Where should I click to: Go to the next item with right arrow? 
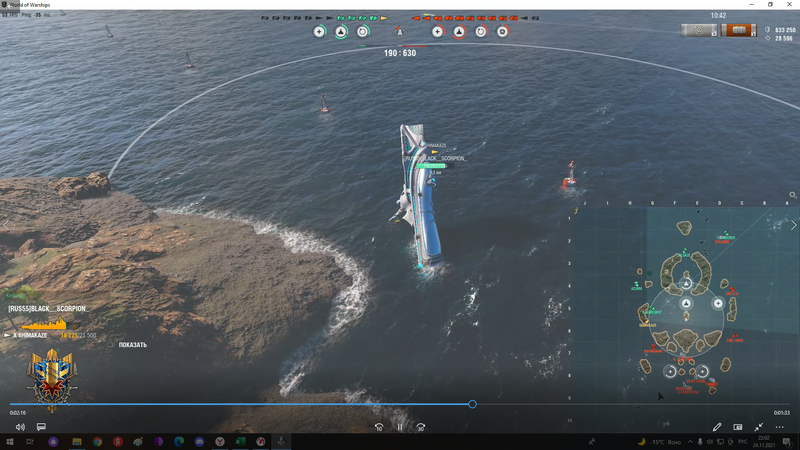point(793,225)
